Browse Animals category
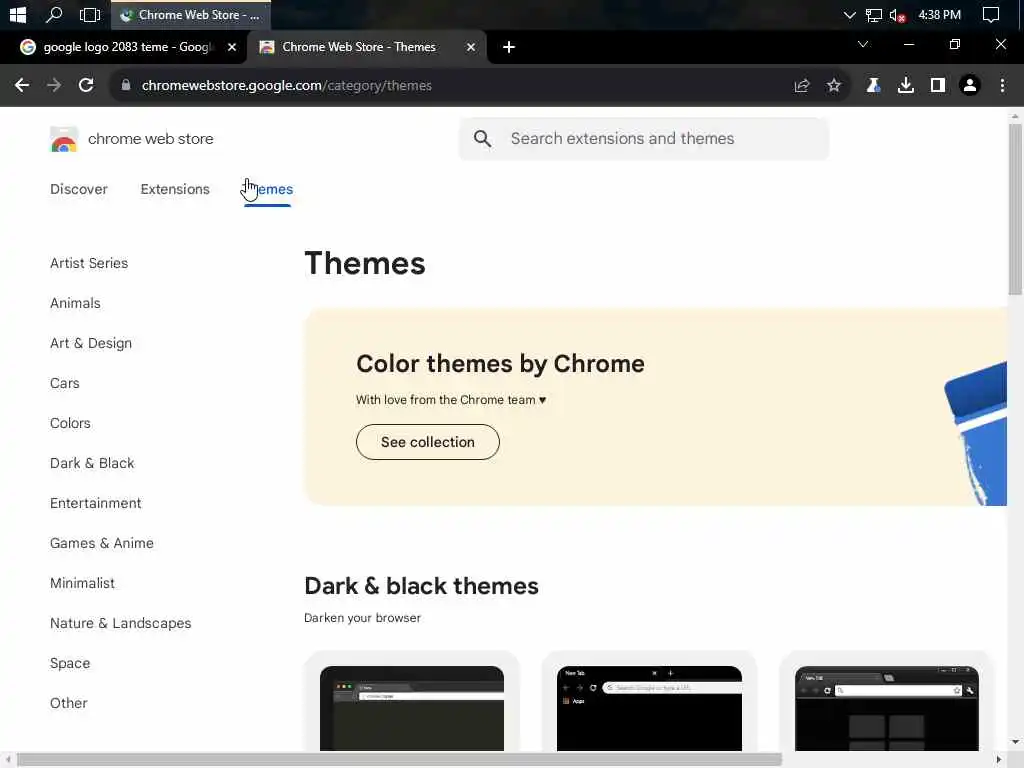 click(75, 303)
